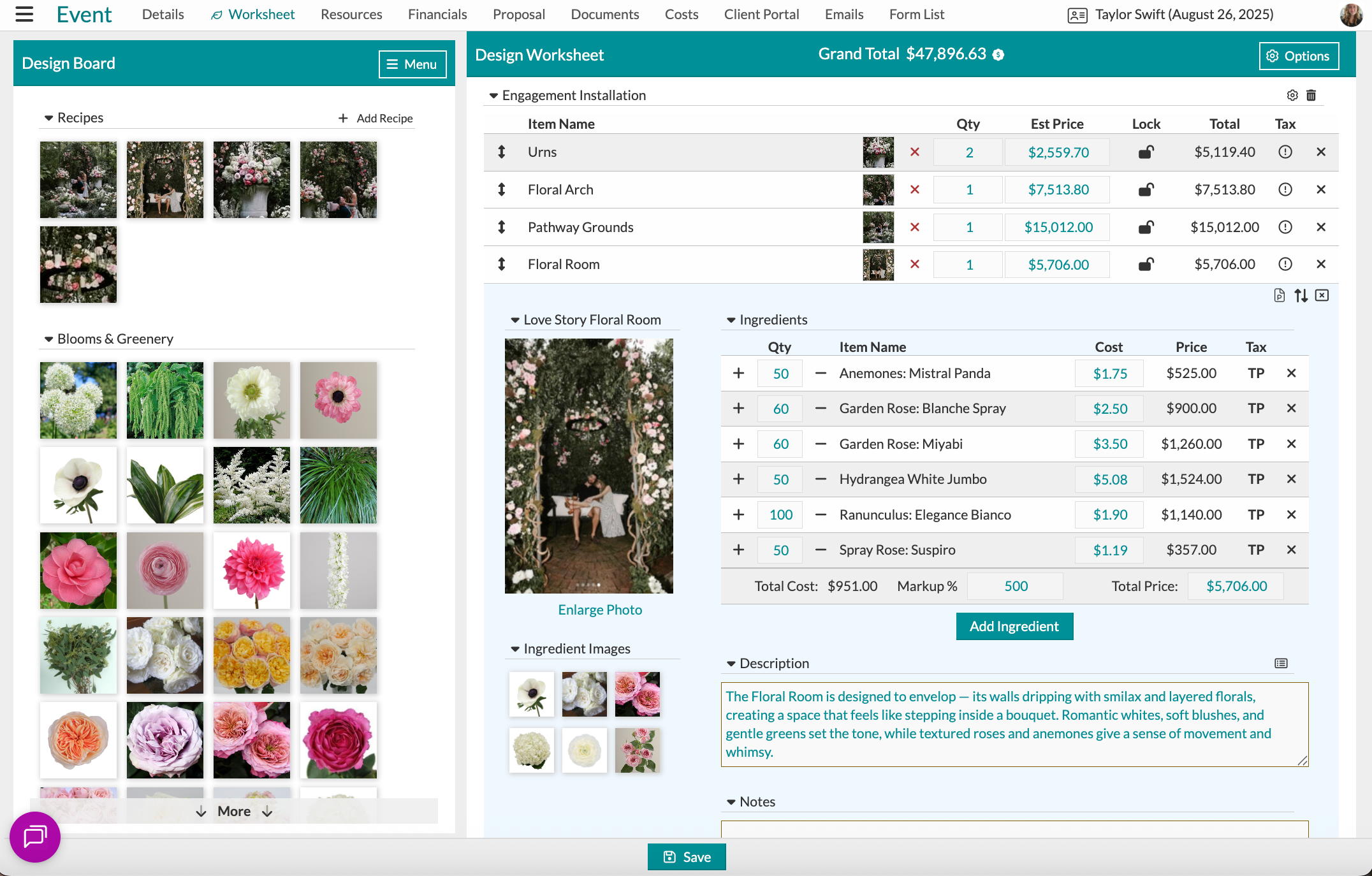
Task: Go to the Proposal tab
Action: [x=518, y=14]
